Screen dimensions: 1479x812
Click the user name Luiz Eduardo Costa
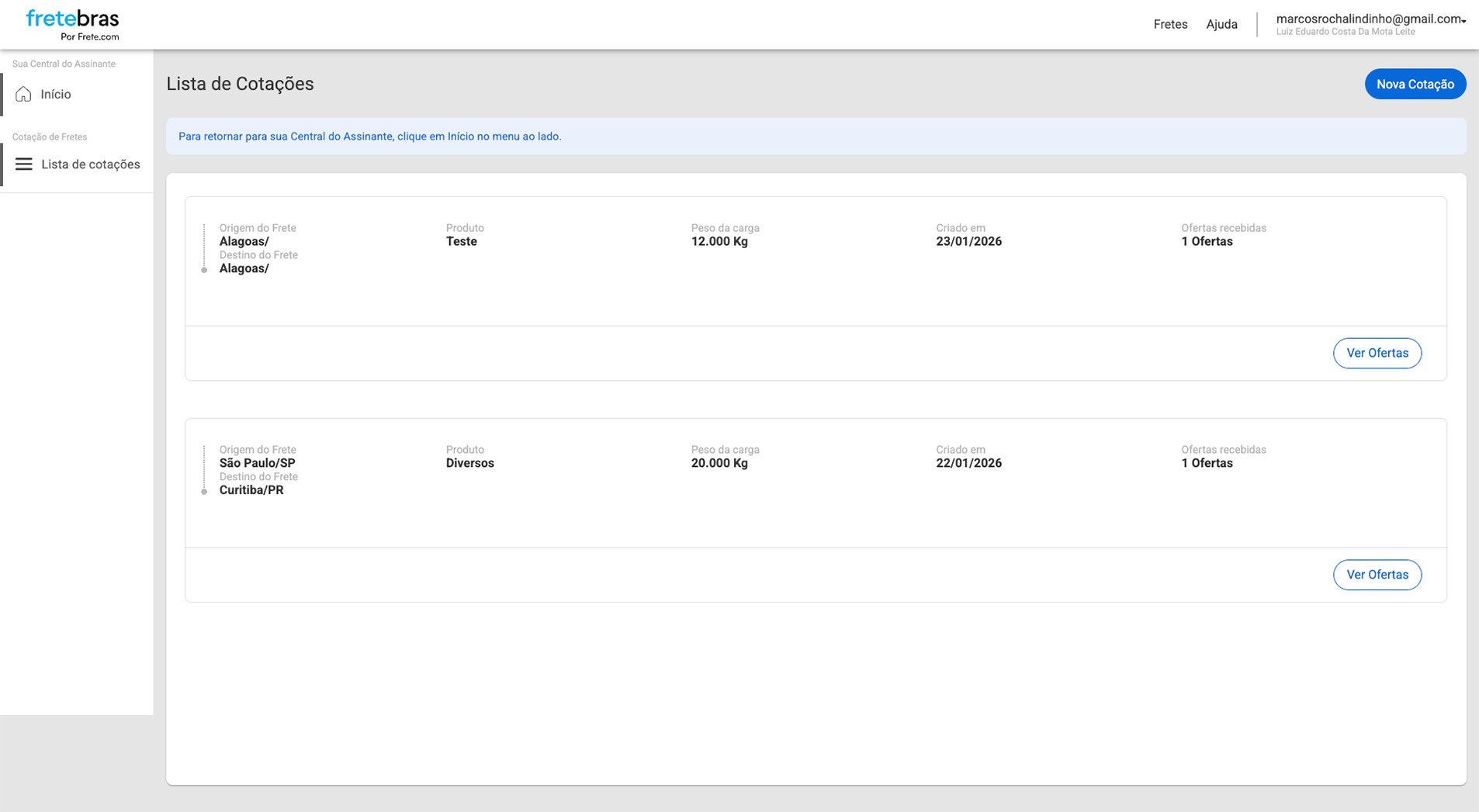tap(1345, 32)
